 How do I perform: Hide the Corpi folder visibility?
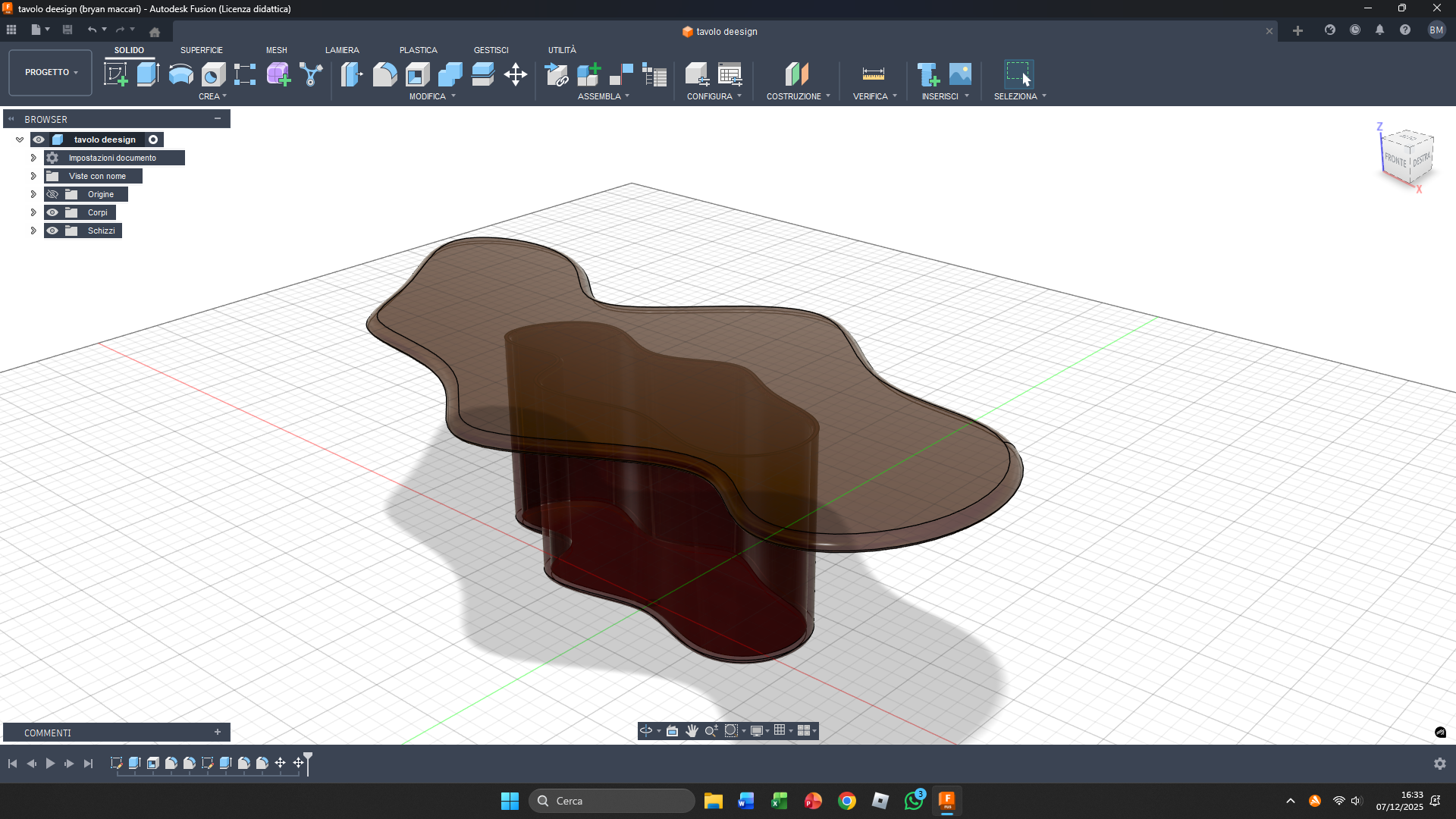52,212
